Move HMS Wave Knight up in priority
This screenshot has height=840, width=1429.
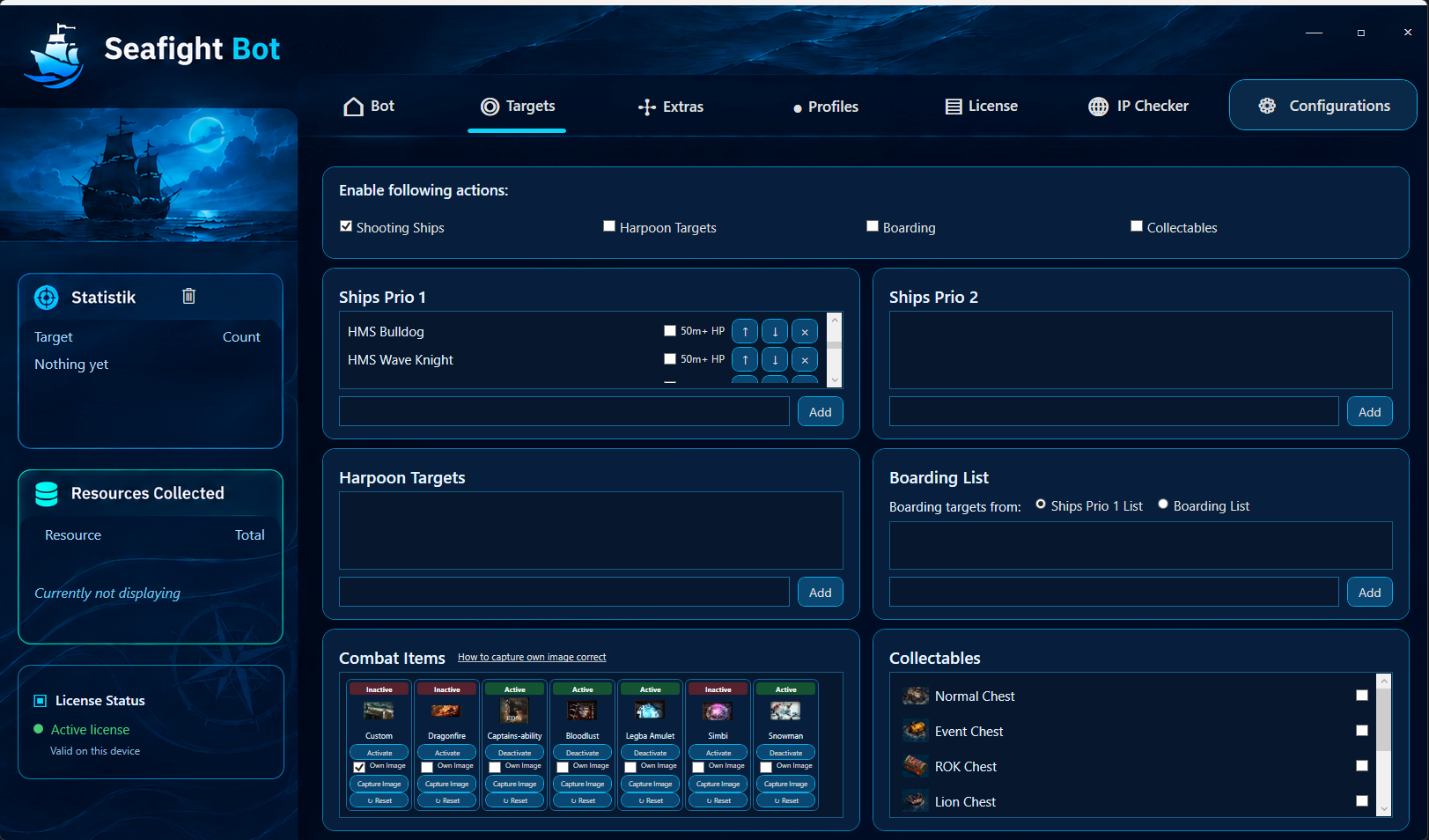pos(745,359)
